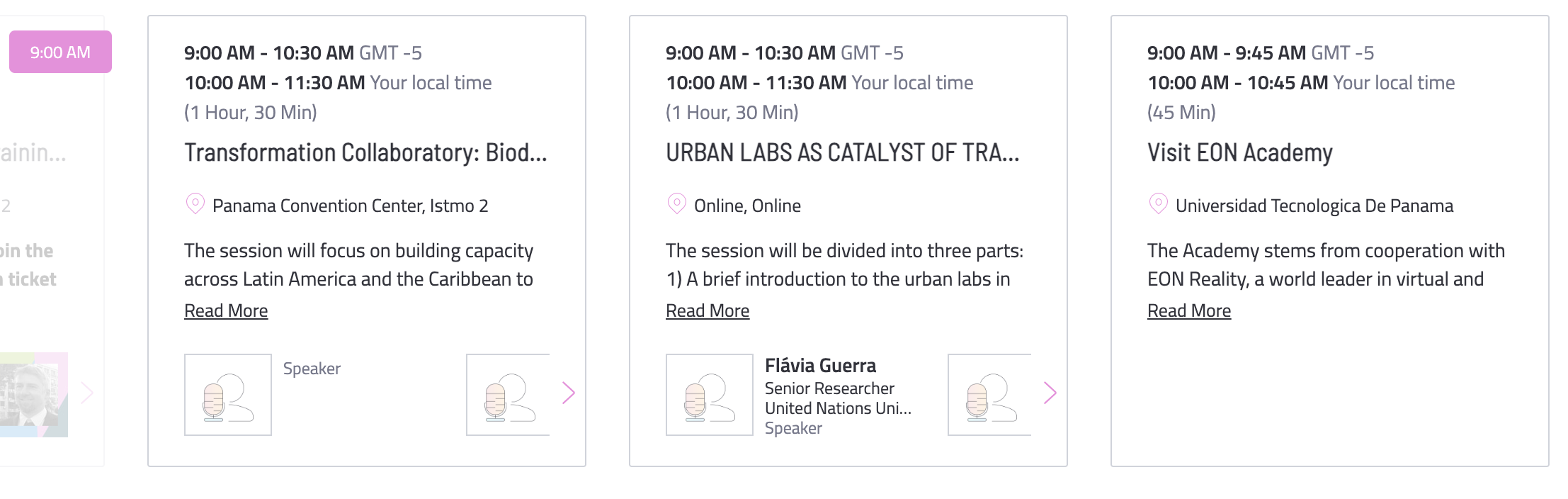Open the Transformation Collaboratory session title
Viewport: 1568px width, 499px height.
[x=365, y=152]
